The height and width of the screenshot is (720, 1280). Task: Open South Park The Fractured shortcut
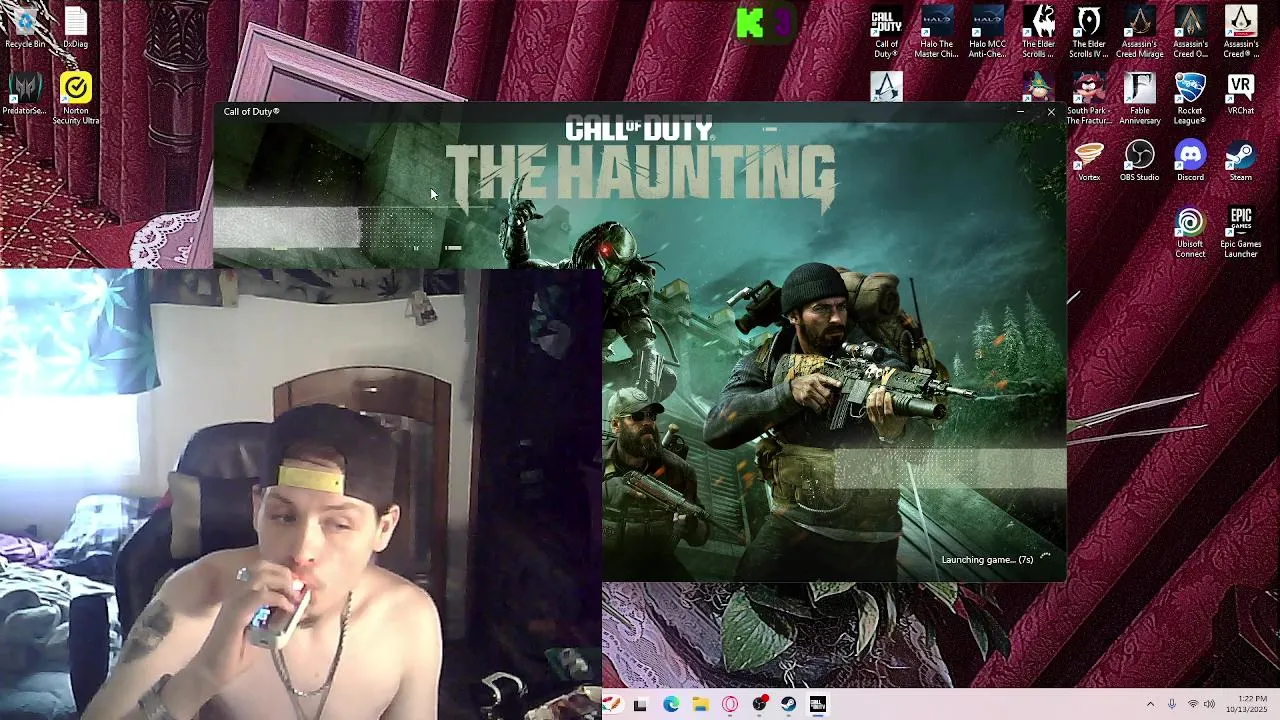[x=1088, y=100]
